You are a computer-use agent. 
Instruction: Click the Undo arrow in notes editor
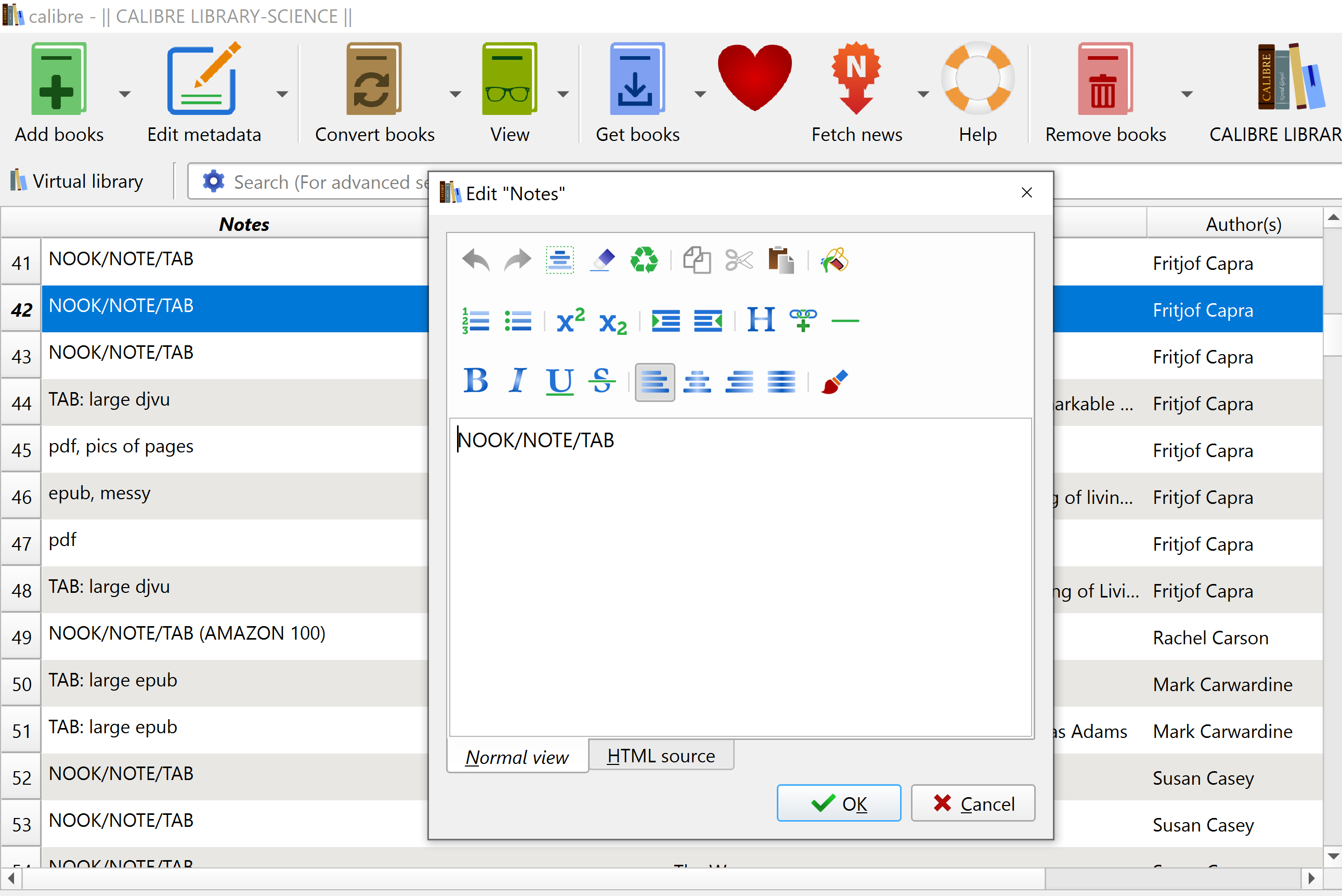(x=475, y=261)
